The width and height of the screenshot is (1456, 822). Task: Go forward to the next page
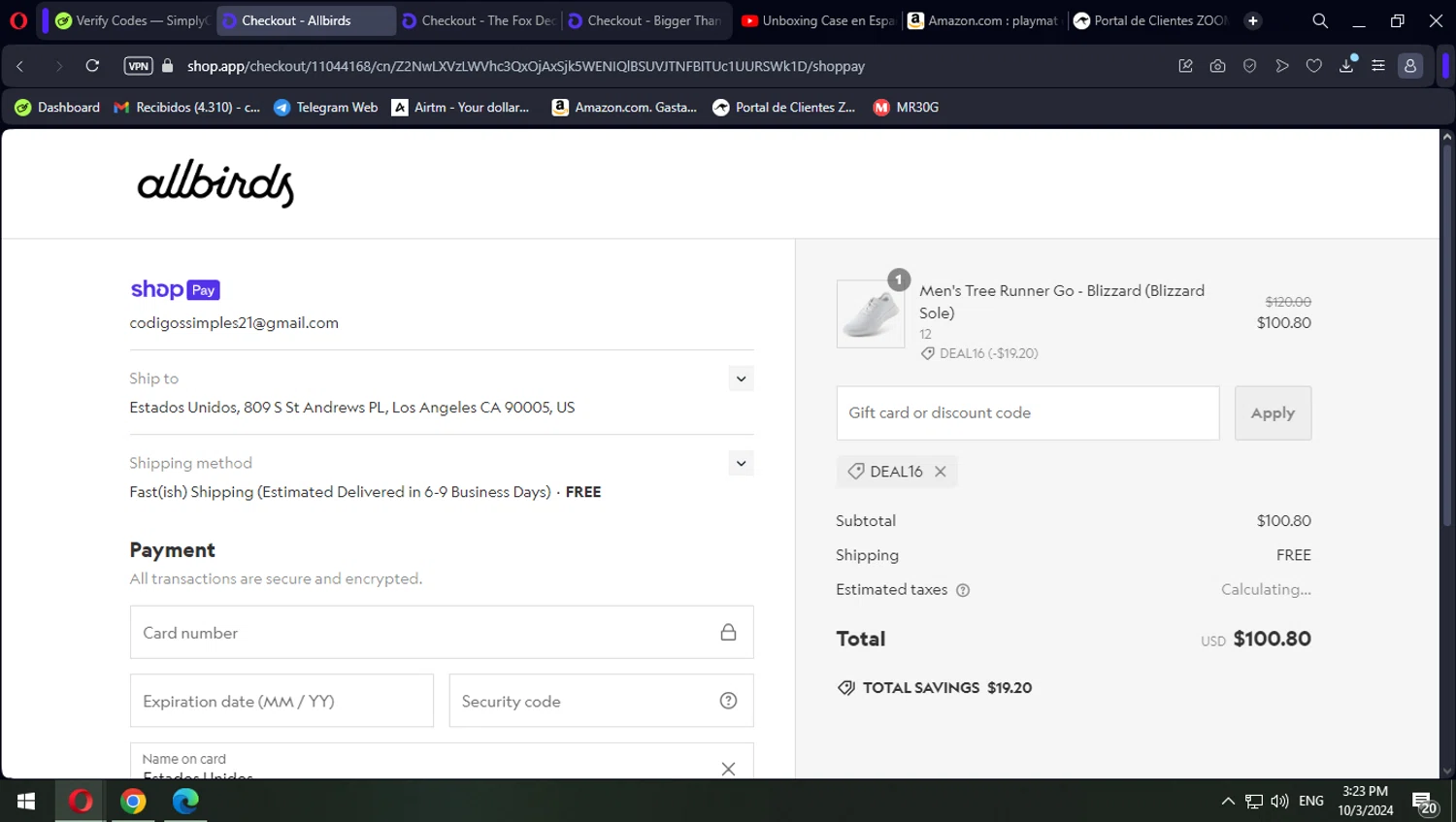tap(58, 66)
